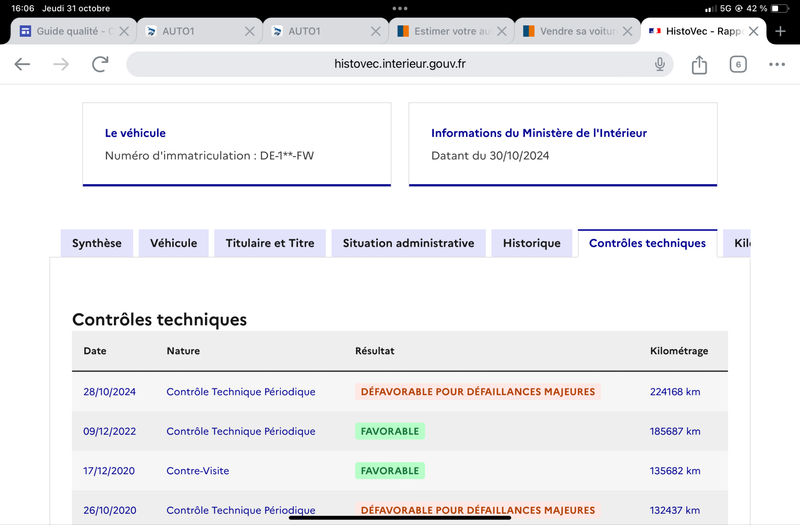
Task: Open the partially visible Kilométrage tab
Action: tap(737, 243)
